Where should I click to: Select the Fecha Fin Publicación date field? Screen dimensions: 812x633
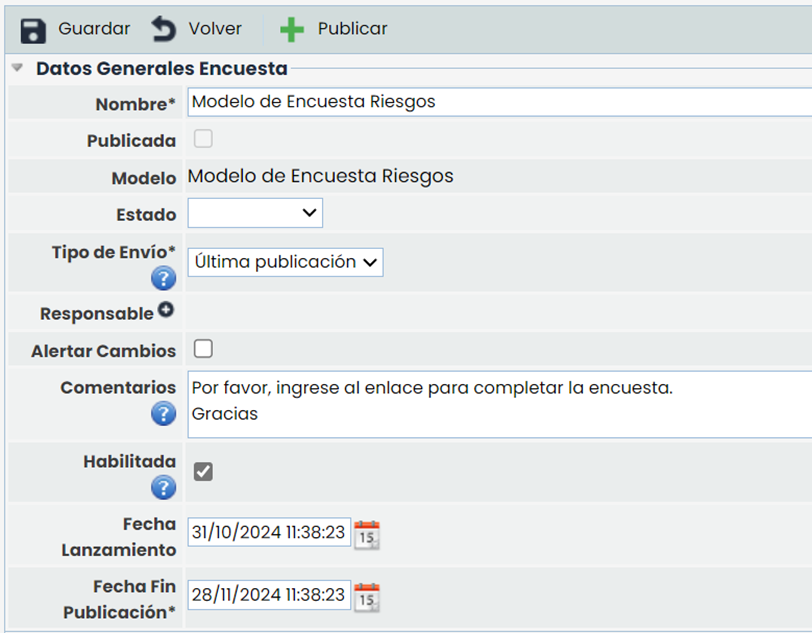click(x=268, y=594)
